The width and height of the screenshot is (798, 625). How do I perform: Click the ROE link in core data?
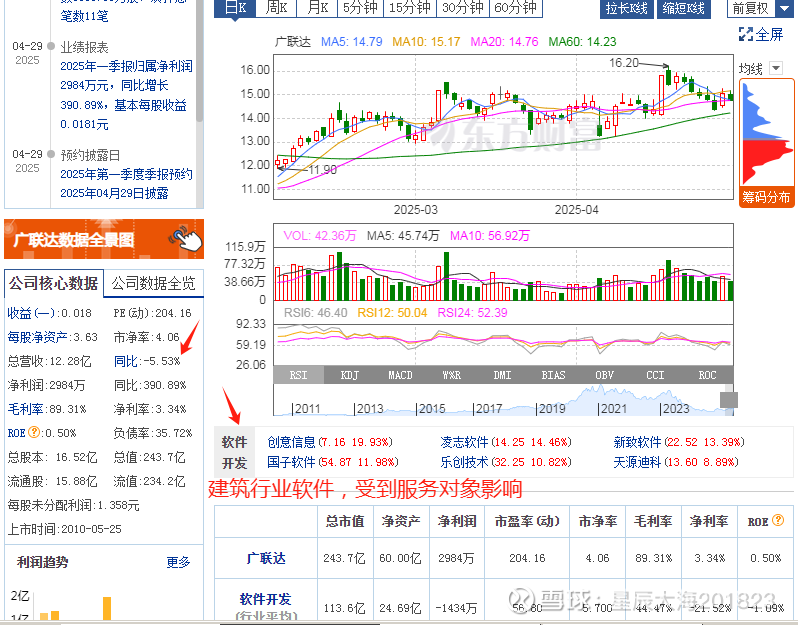[x=16, y=433]
